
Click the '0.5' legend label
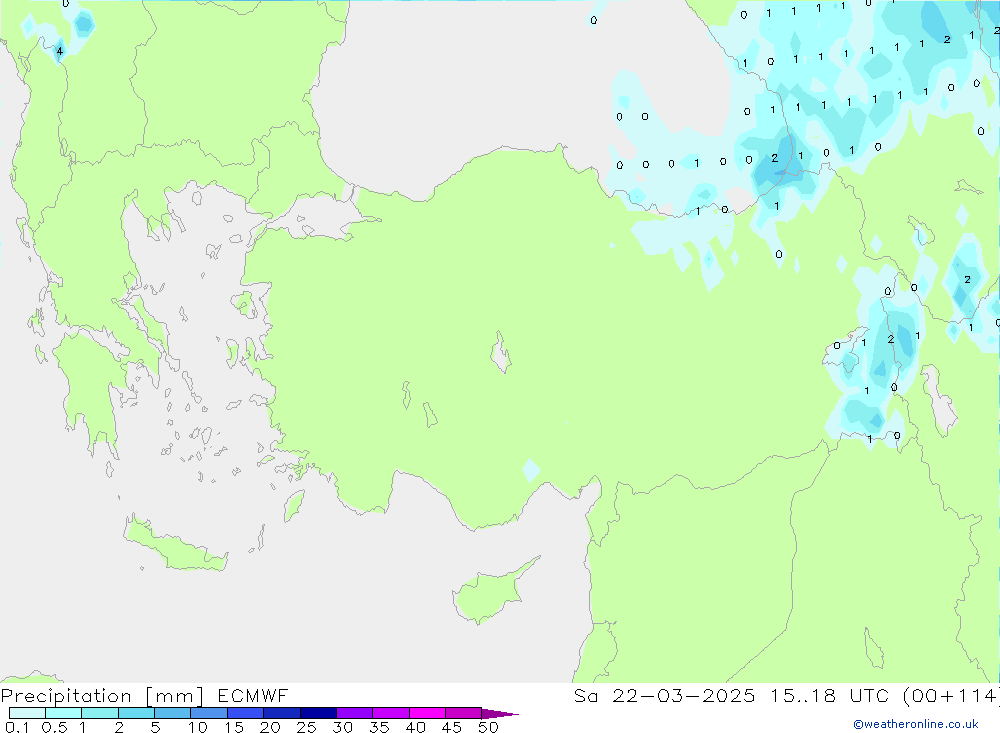54,727
